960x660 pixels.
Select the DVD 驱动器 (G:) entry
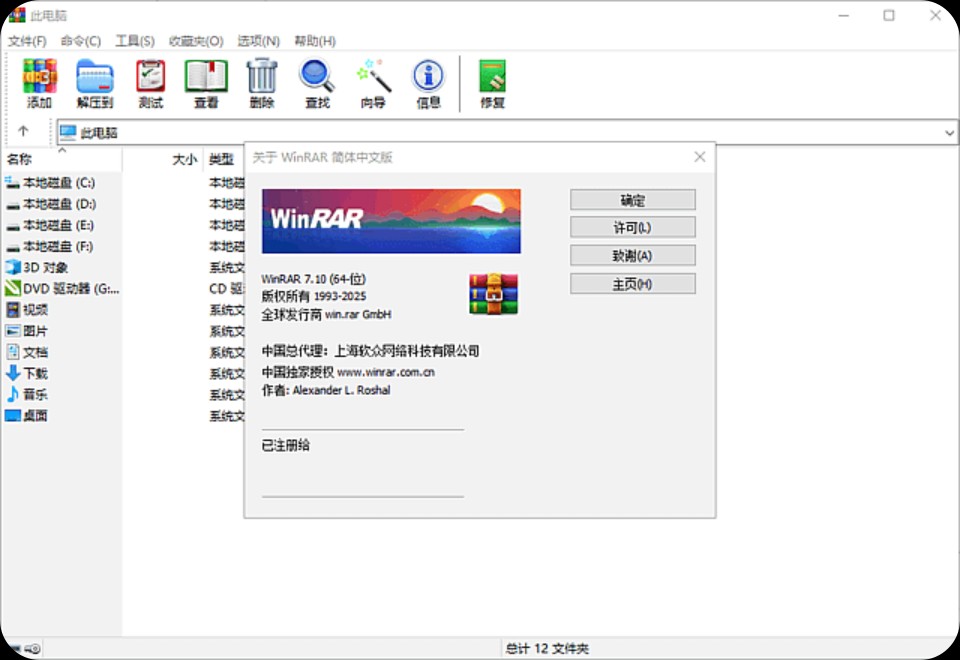point(62,288)
